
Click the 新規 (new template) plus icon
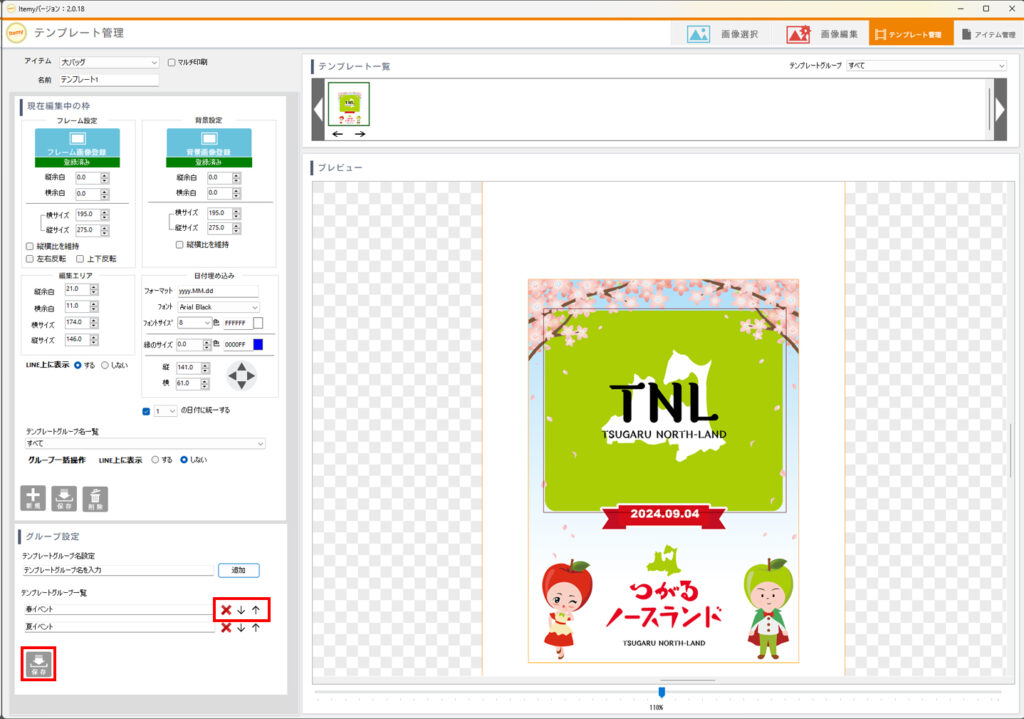(x=34, y=498)
